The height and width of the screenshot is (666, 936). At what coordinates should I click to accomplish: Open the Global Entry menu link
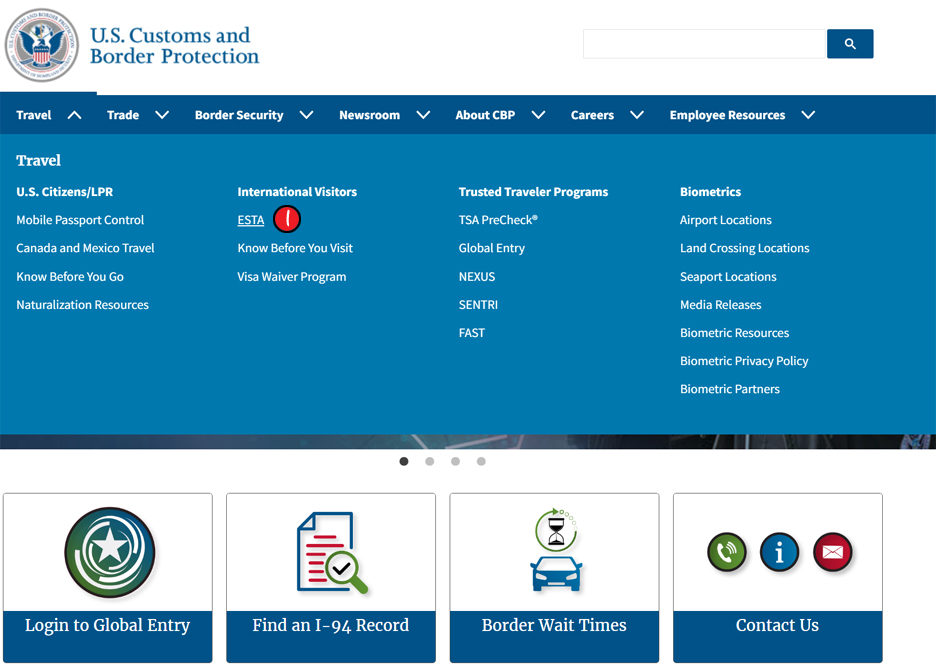(x=492, y=248)
